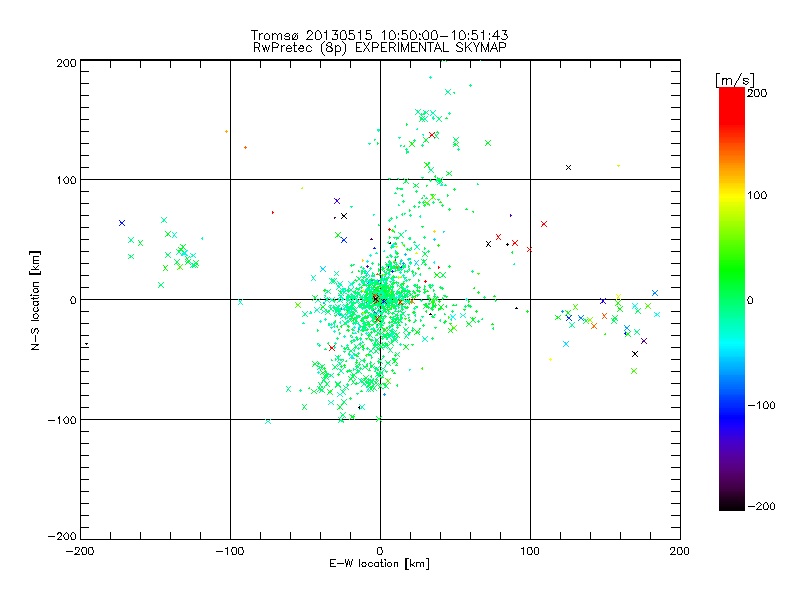Click the y-axis top tick label '200'
This screenshot has width=800, height=600.
pyautogui.click(x=67, y=63)
